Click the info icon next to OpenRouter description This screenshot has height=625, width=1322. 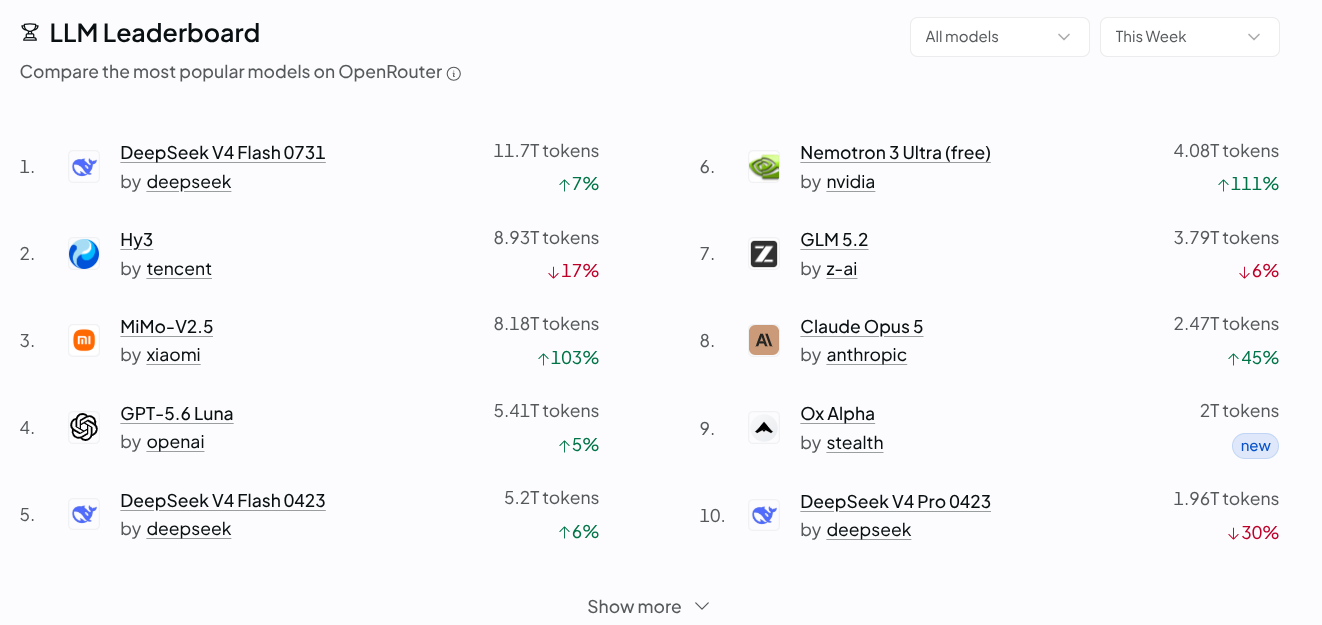[454, 73]
